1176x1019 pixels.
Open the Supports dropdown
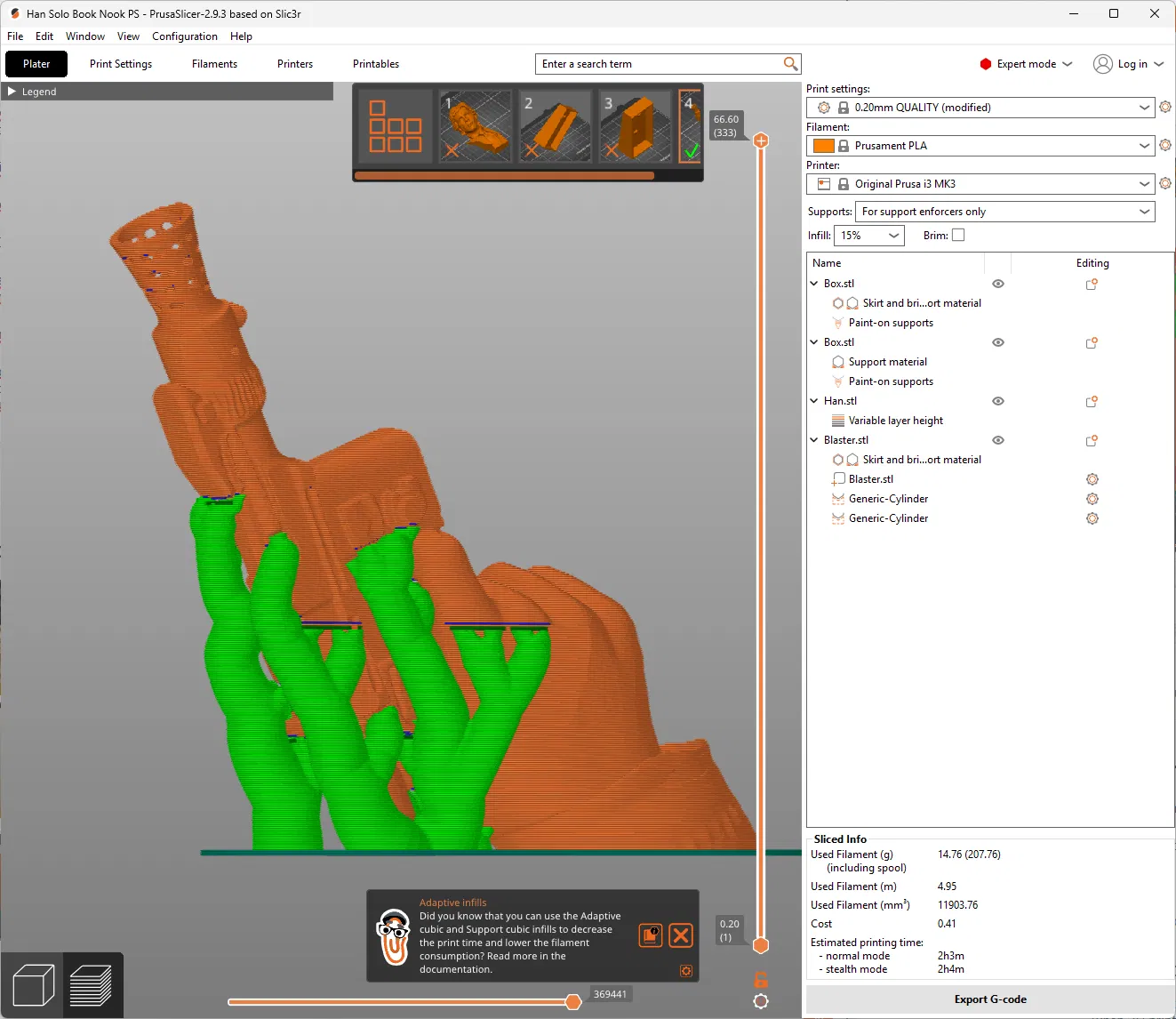coord(1005,212)
